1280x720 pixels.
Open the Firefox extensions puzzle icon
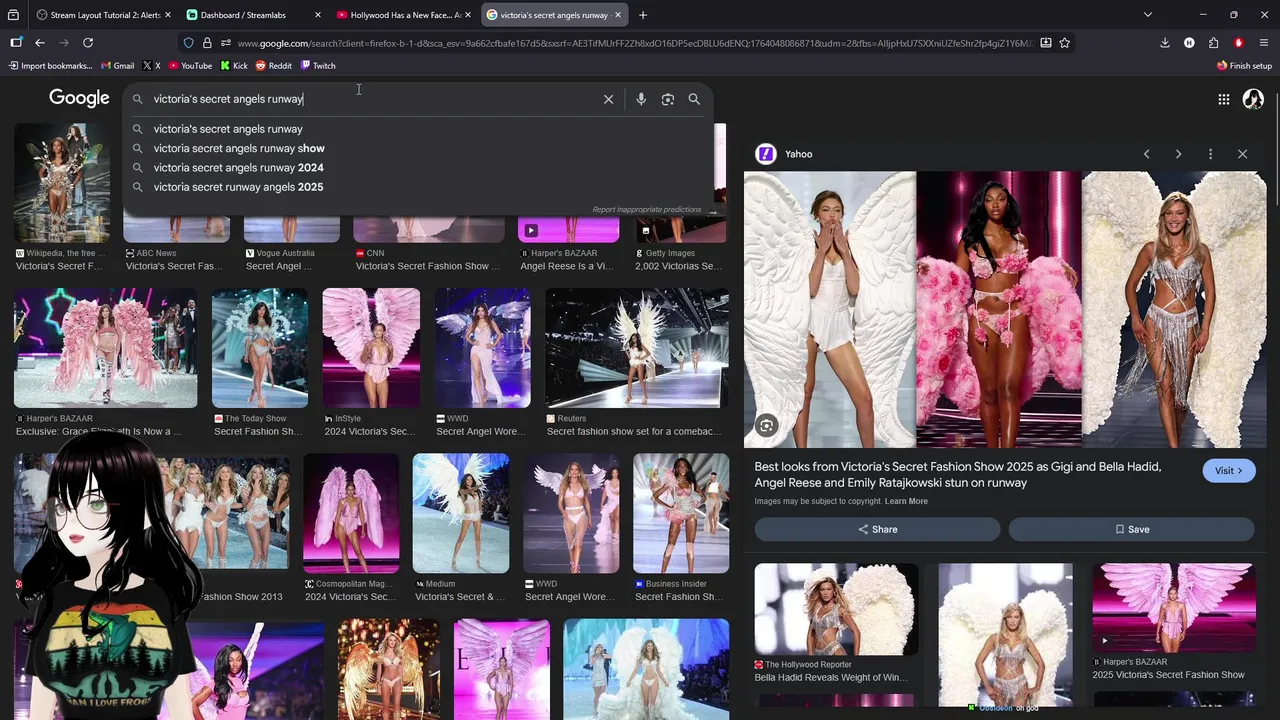coord(1213,43)
